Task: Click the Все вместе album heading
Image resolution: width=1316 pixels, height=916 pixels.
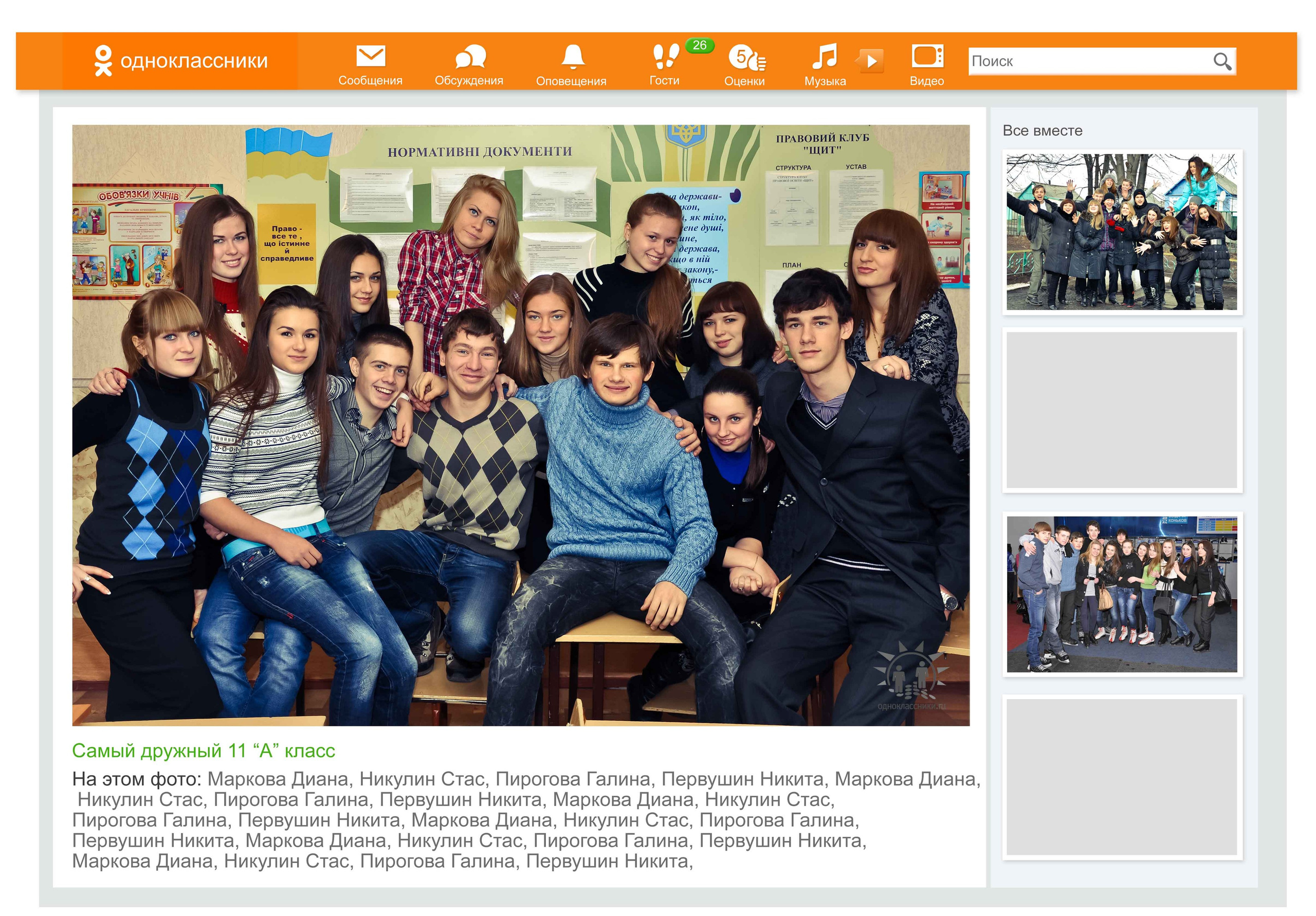Action: (x=1042, y=131)
